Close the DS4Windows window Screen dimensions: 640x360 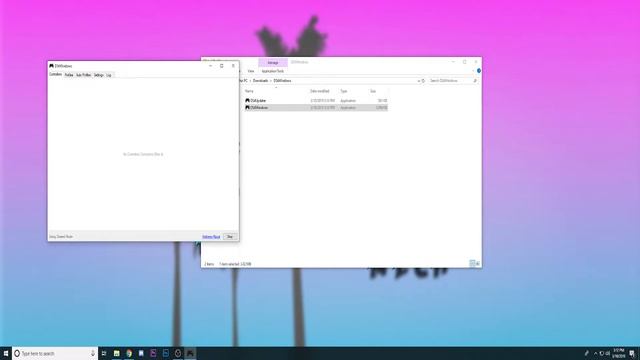(x=233, y=66)
